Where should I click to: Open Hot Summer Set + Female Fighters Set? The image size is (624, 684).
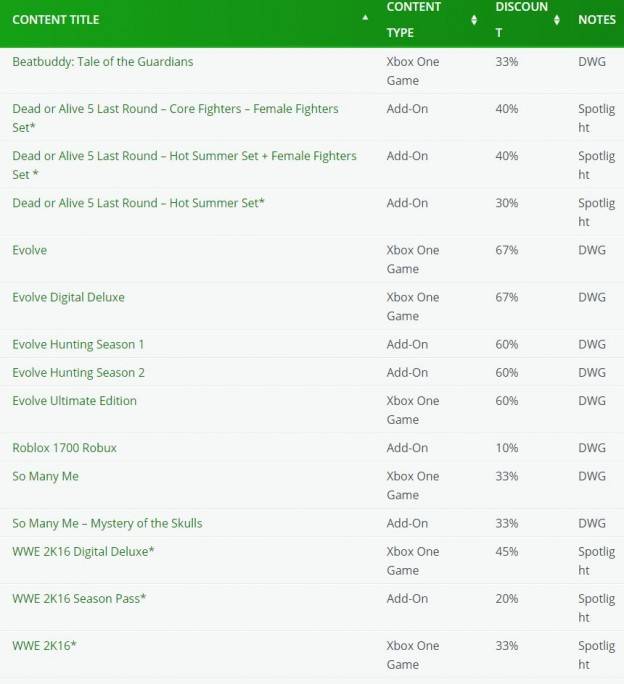184,165
